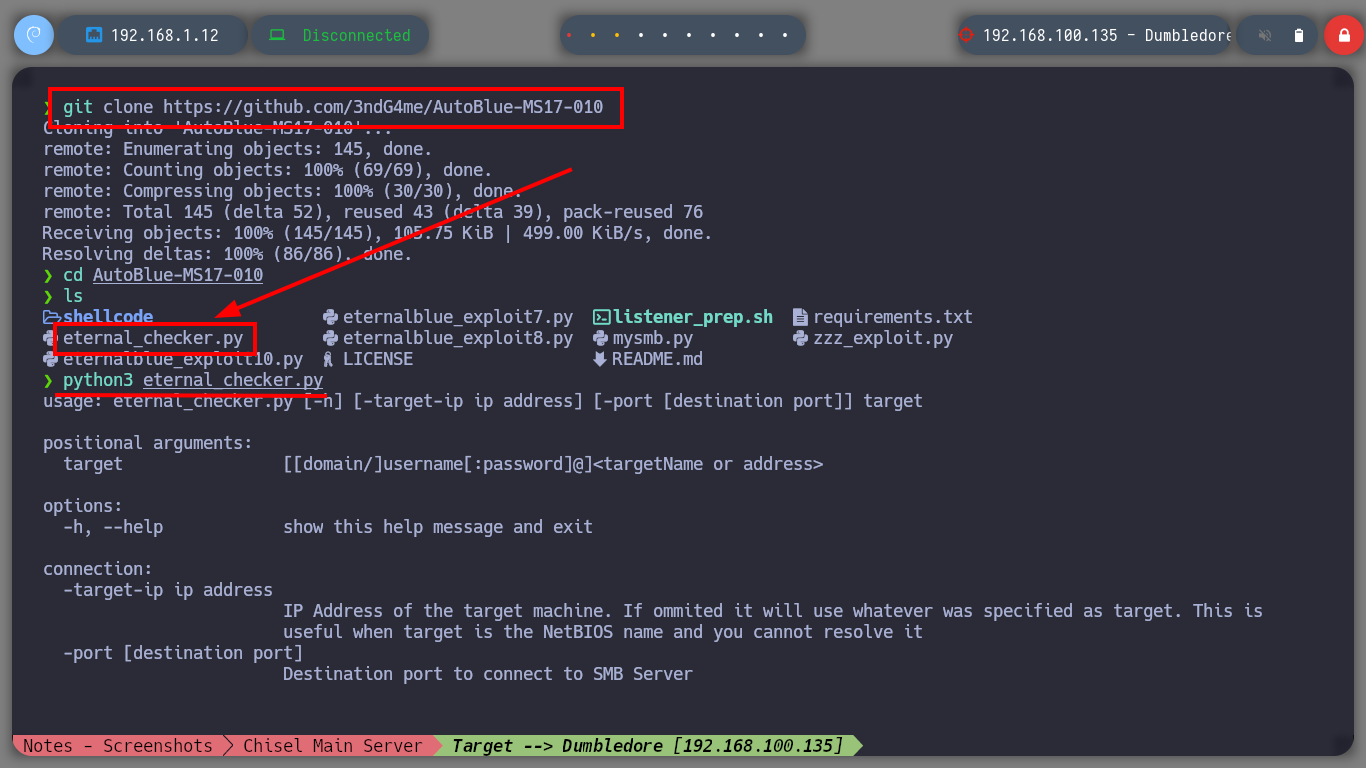This screenshot has height=768, width=1366.
Task: Click the README.md file name
Action: (658, 359)
